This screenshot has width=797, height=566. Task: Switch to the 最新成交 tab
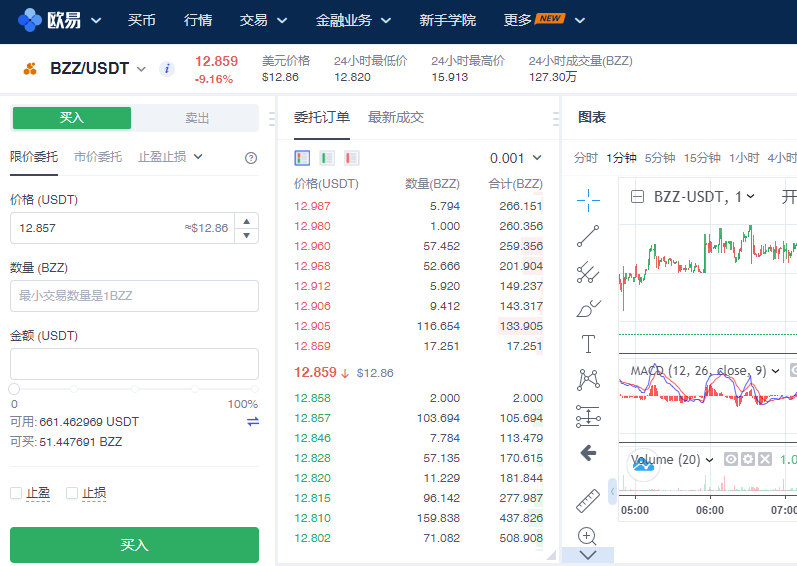point(396,117)
